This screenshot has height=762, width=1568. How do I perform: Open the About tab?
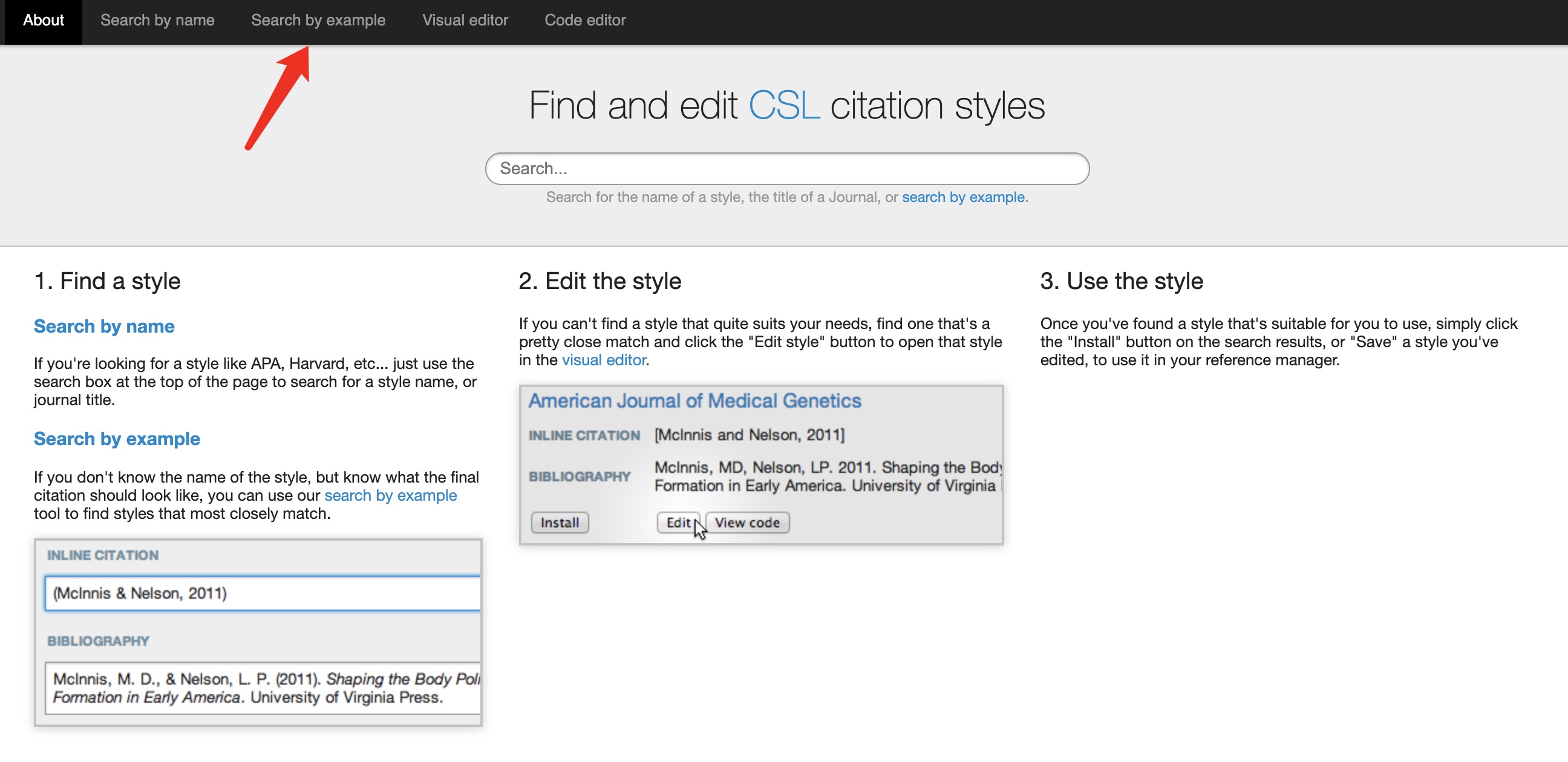(42, 20)
